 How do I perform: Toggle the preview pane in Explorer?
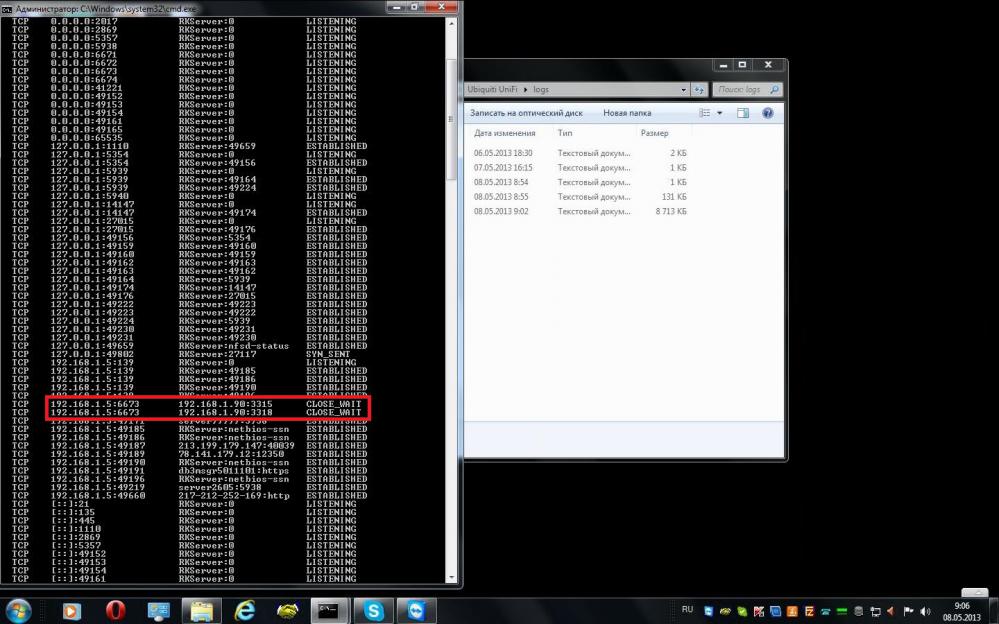click(744, 113)
